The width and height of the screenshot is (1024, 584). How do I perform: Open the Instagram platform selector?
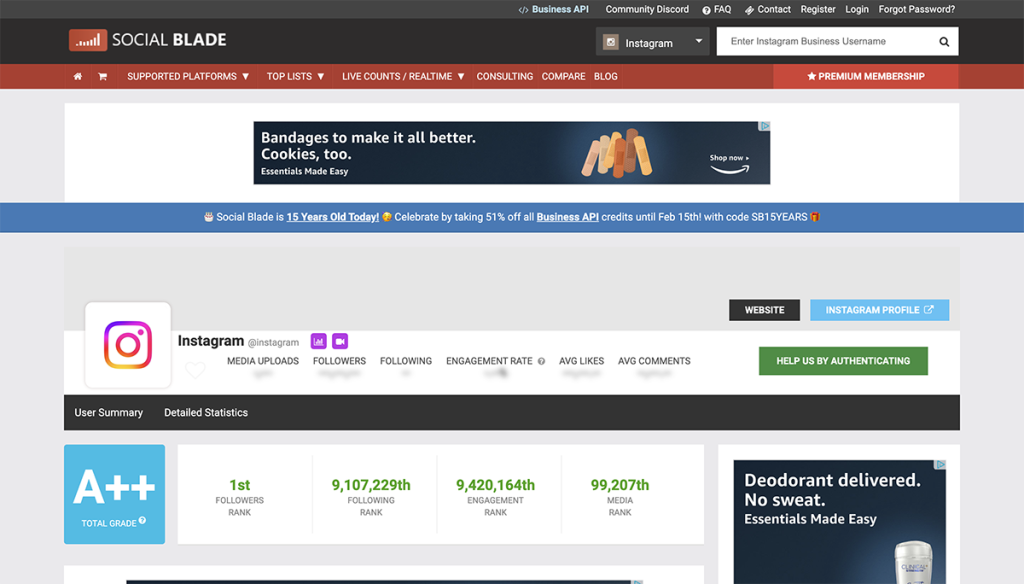(652, 41)
